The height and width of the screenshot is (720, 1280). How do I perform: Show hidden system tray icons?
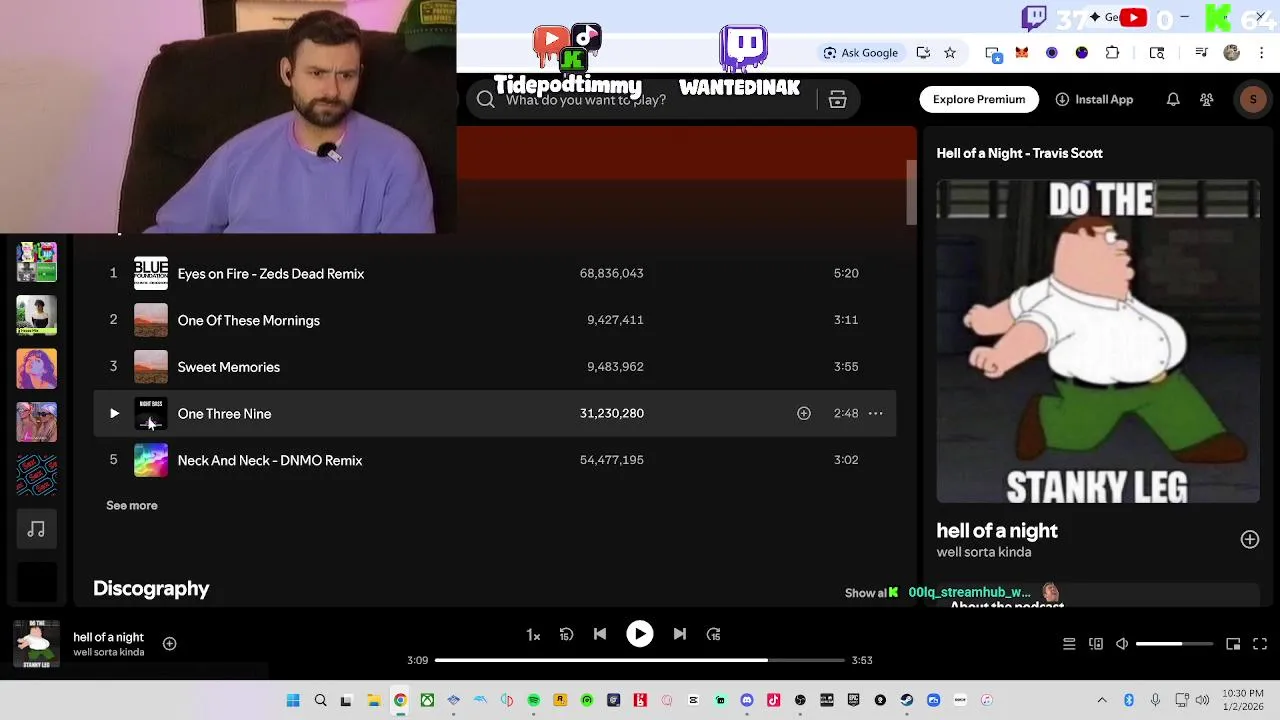[1102, 700]
